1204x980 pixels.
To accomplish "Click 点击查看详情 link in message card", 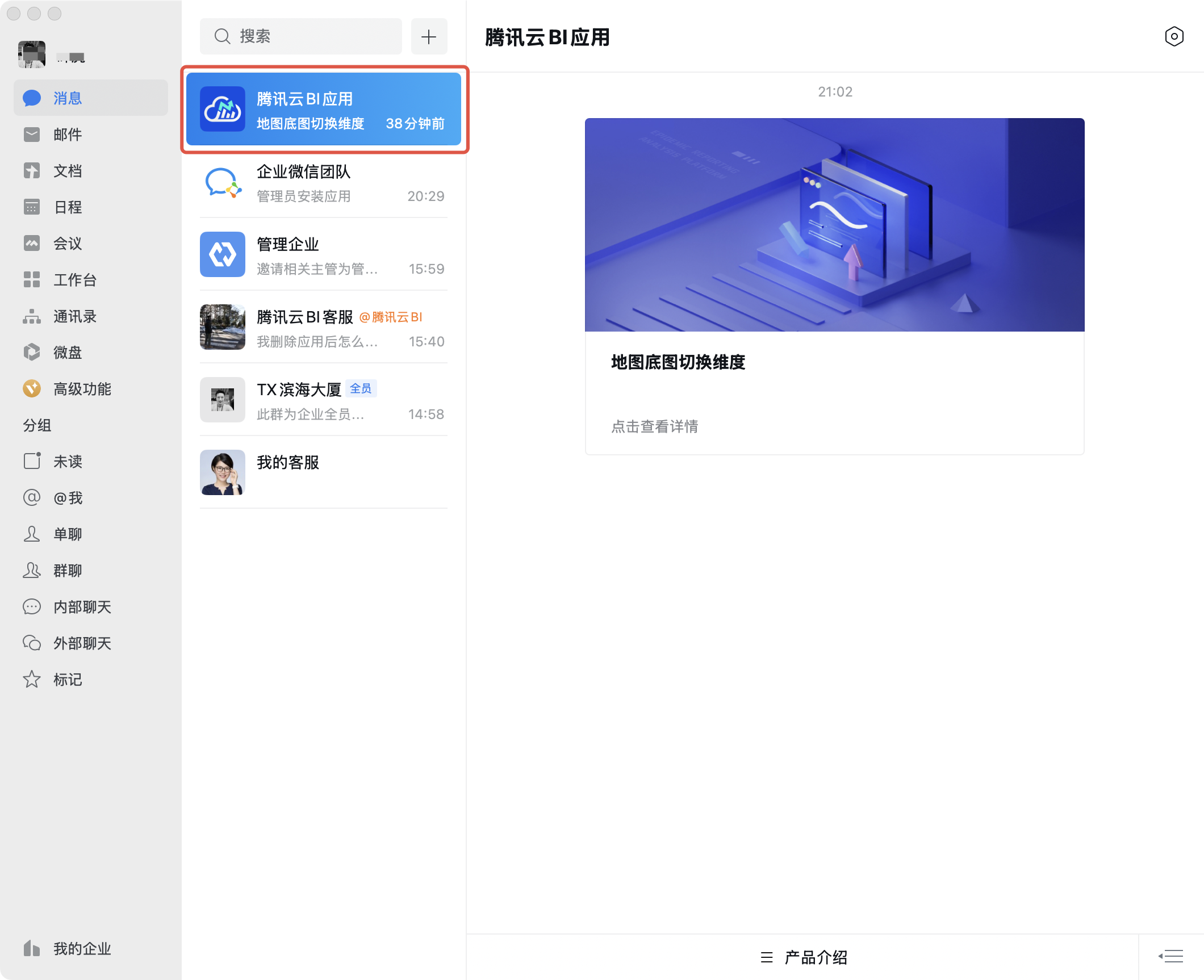I will [654, 426].
